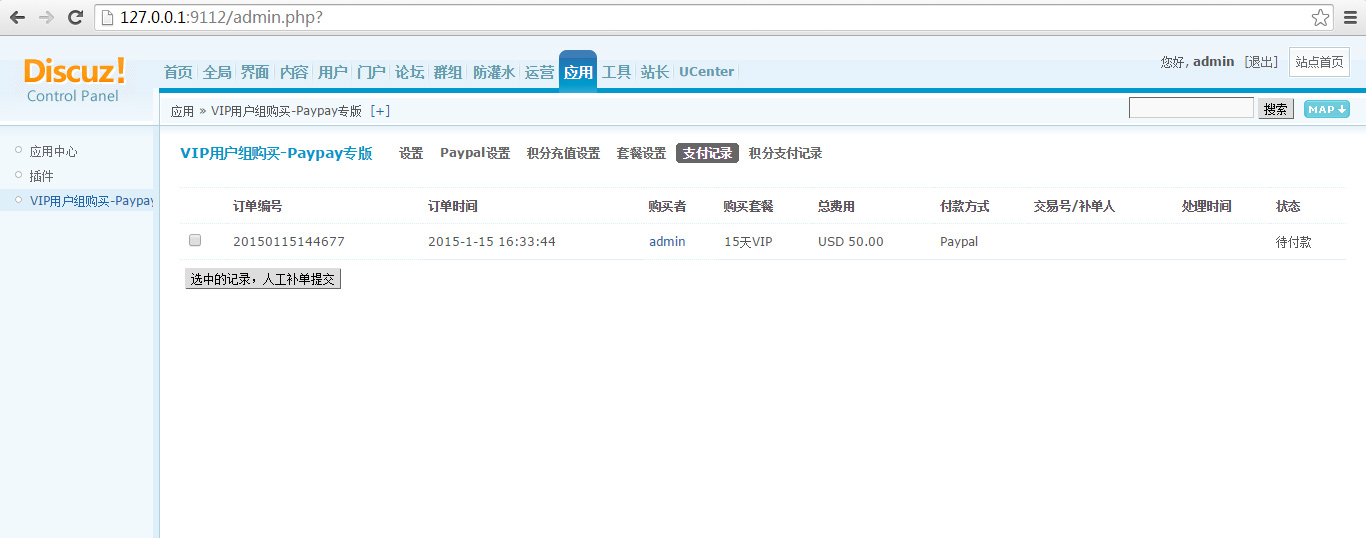
Task: Click the 处理时间 column header
Action: pos(1206,206)
